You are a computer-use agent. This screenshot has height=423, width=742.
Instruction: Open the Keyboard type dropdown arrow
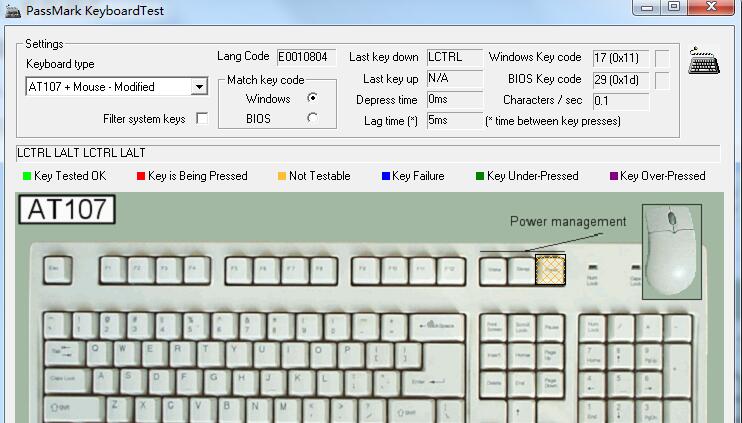point(200,87)
